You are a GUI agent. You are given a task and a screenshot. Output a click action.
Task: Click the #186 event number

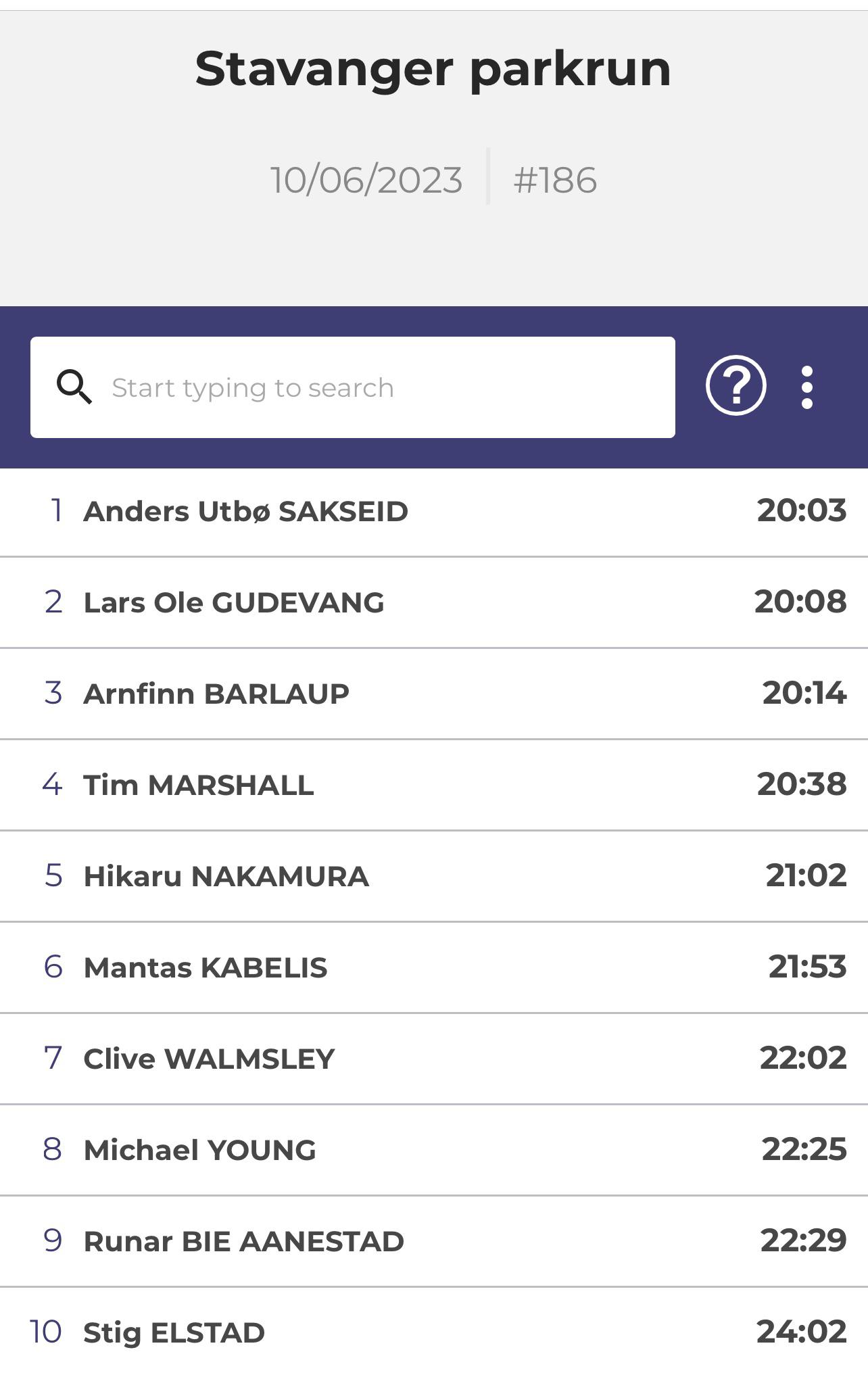(555, 180)
